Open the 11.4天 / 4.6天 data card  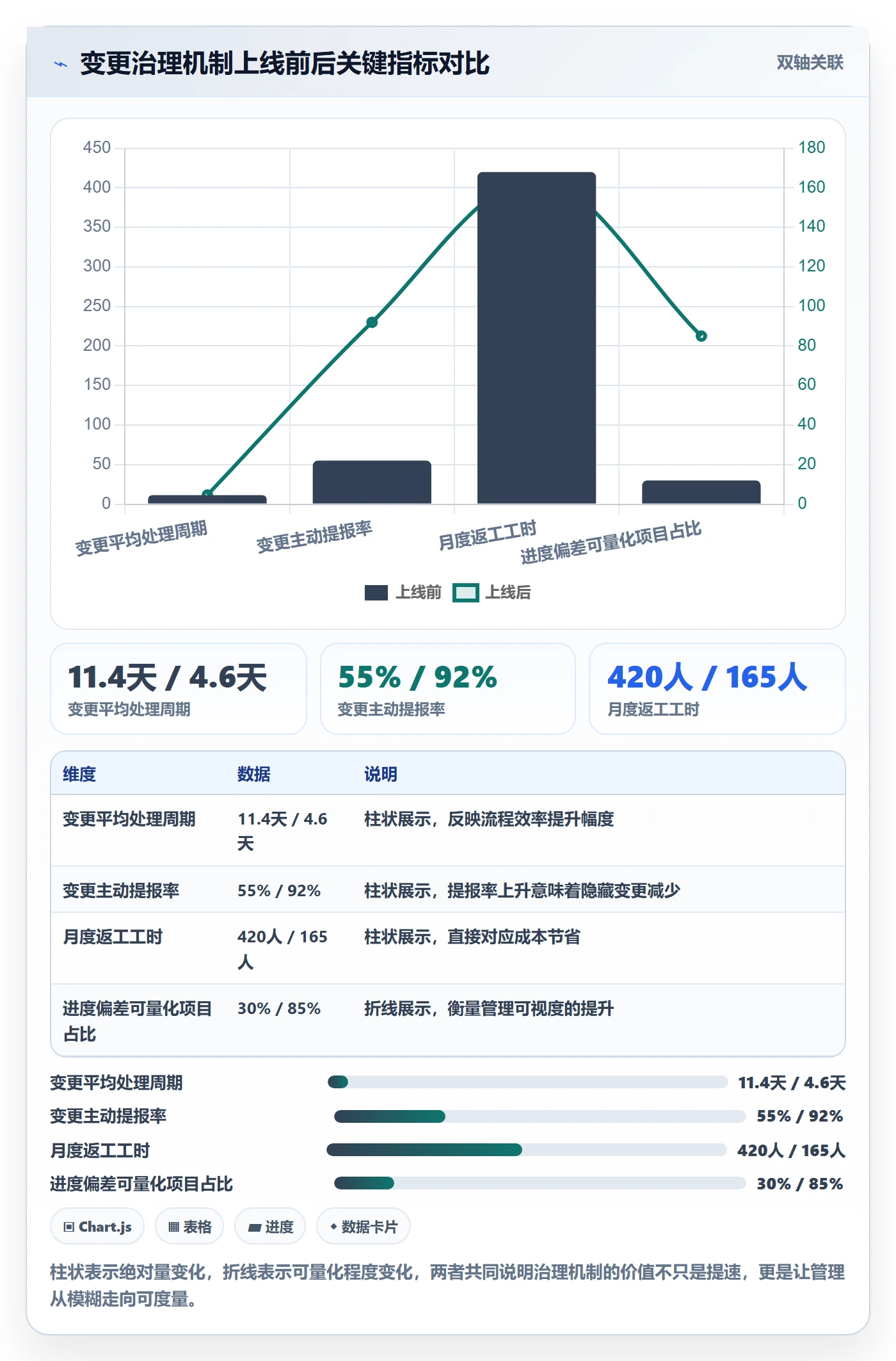click(179, 689)
